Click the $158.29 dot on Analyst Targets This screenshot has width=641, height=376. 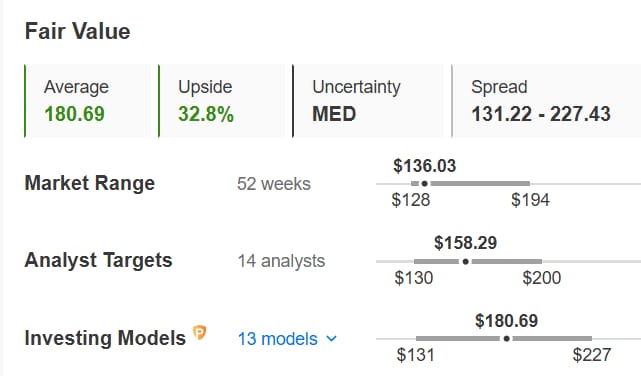[x=465, y=262]
